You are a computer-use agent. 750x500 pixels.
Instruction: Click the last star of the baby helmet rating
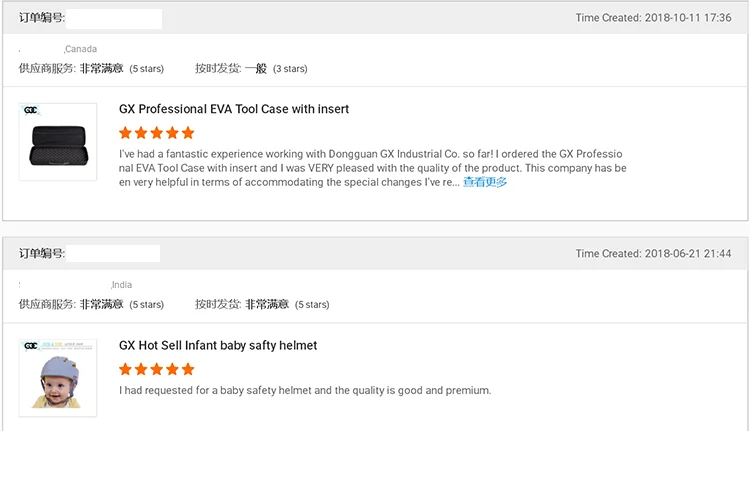(188, 369)
